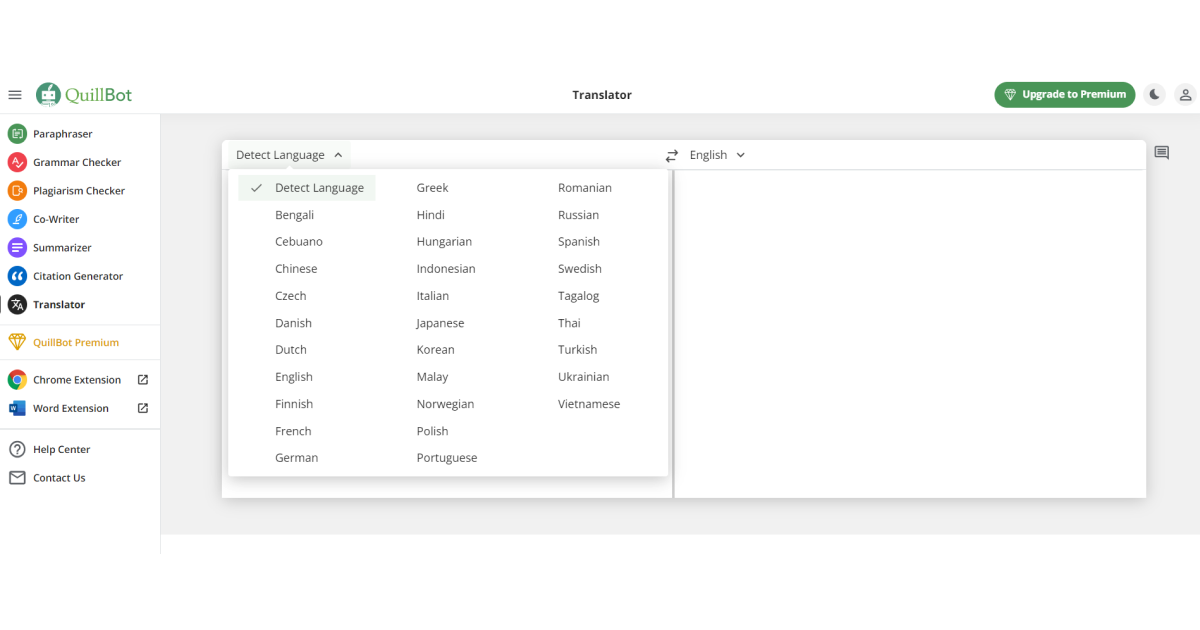Click the Word Extension icon
Screen dimensions: 1200x630
click(17, 408)
